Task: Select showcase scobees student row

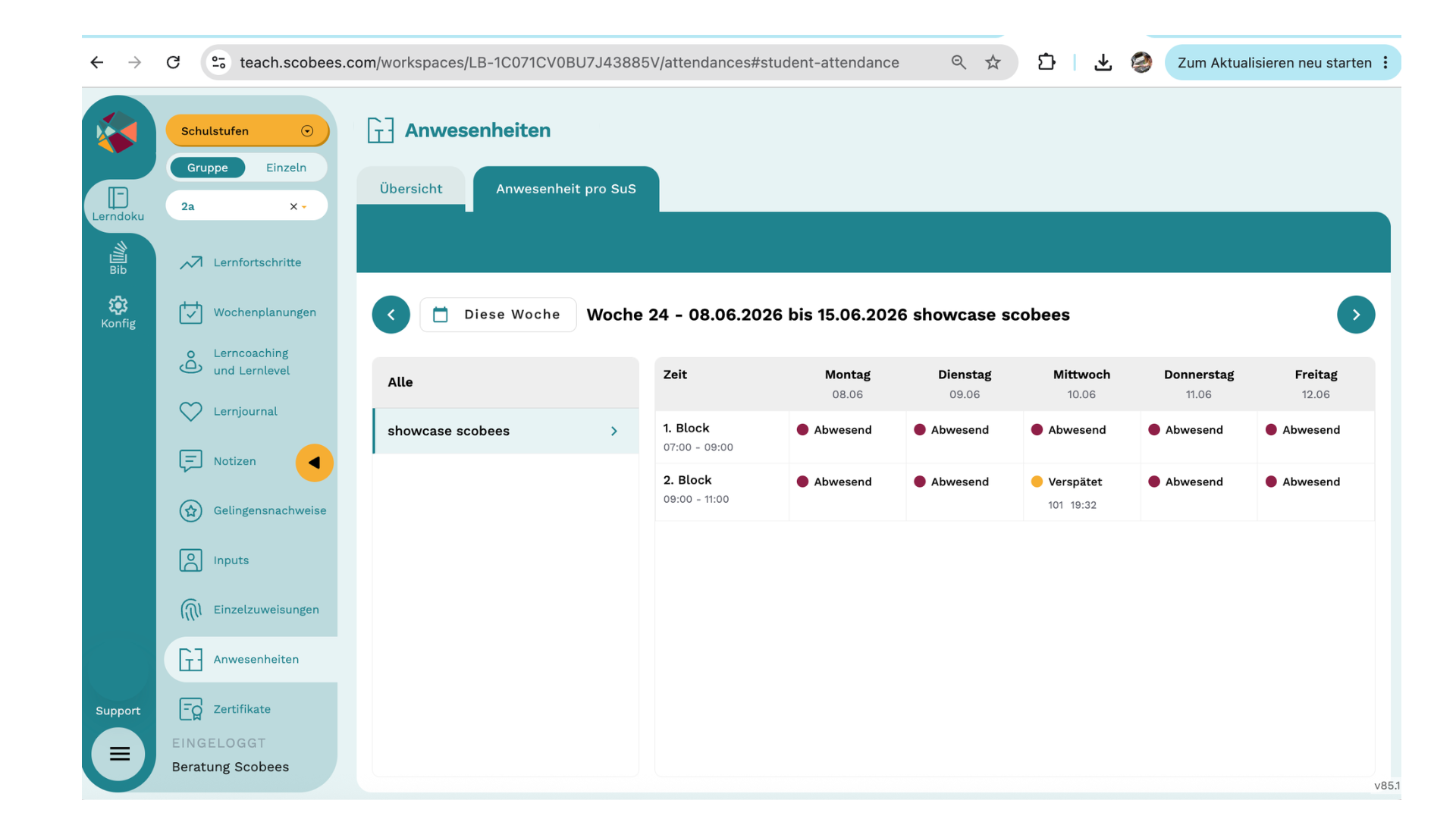Action: click(x=506, y=431)
